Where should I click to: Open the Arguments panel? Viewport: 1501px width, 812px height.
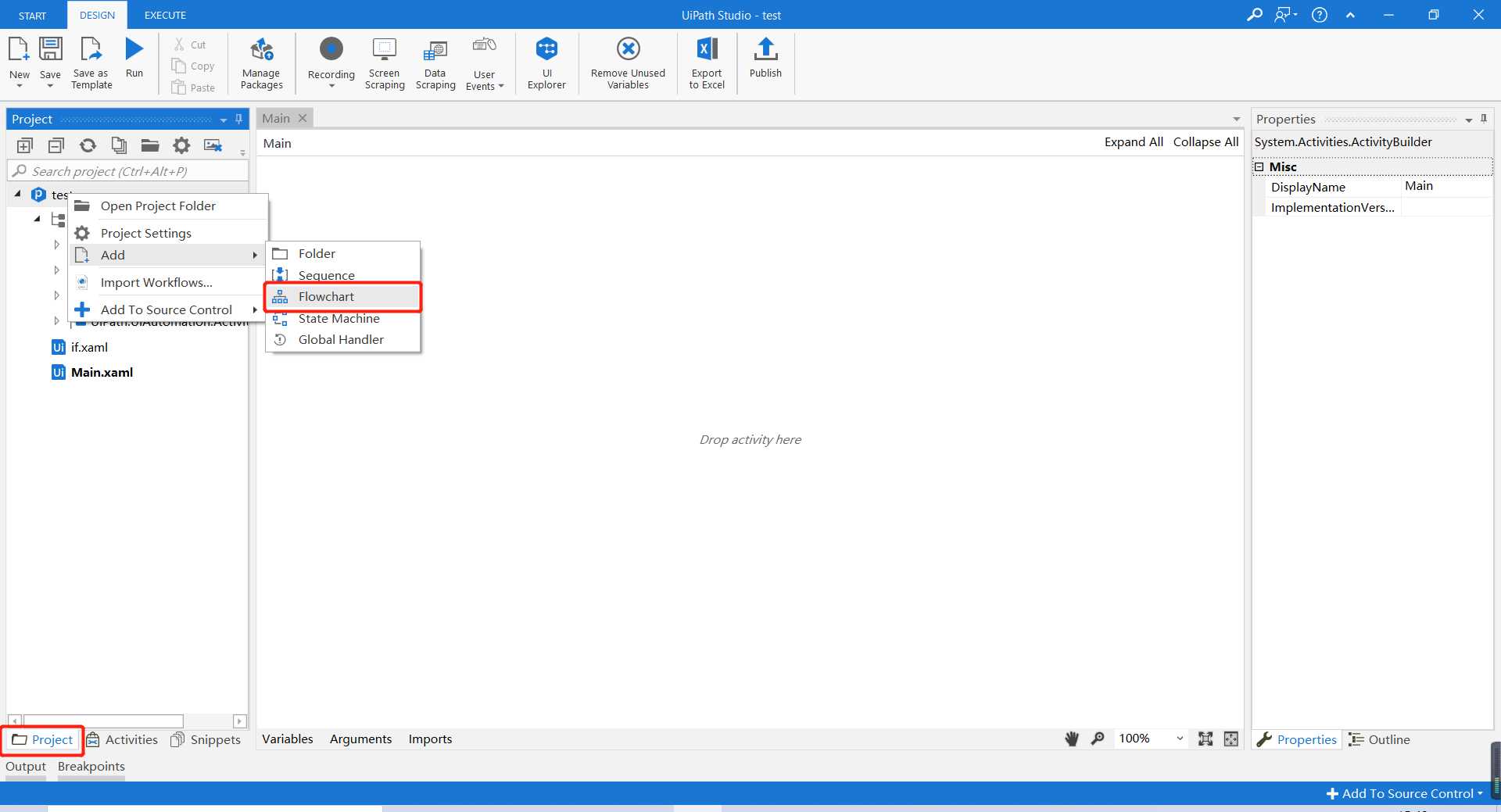[x=360, y=739]
